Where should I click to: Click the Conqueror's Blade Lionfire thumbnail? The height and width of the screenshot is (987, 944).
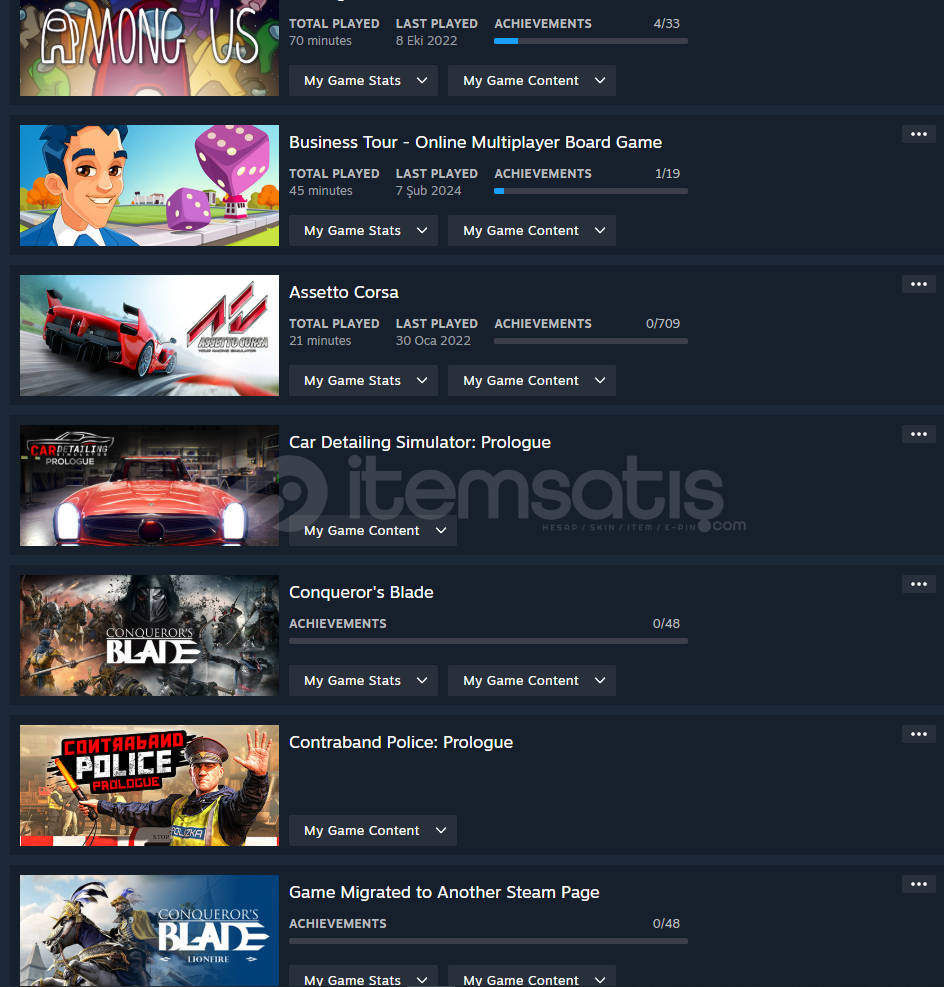click(x=149, y=930)
